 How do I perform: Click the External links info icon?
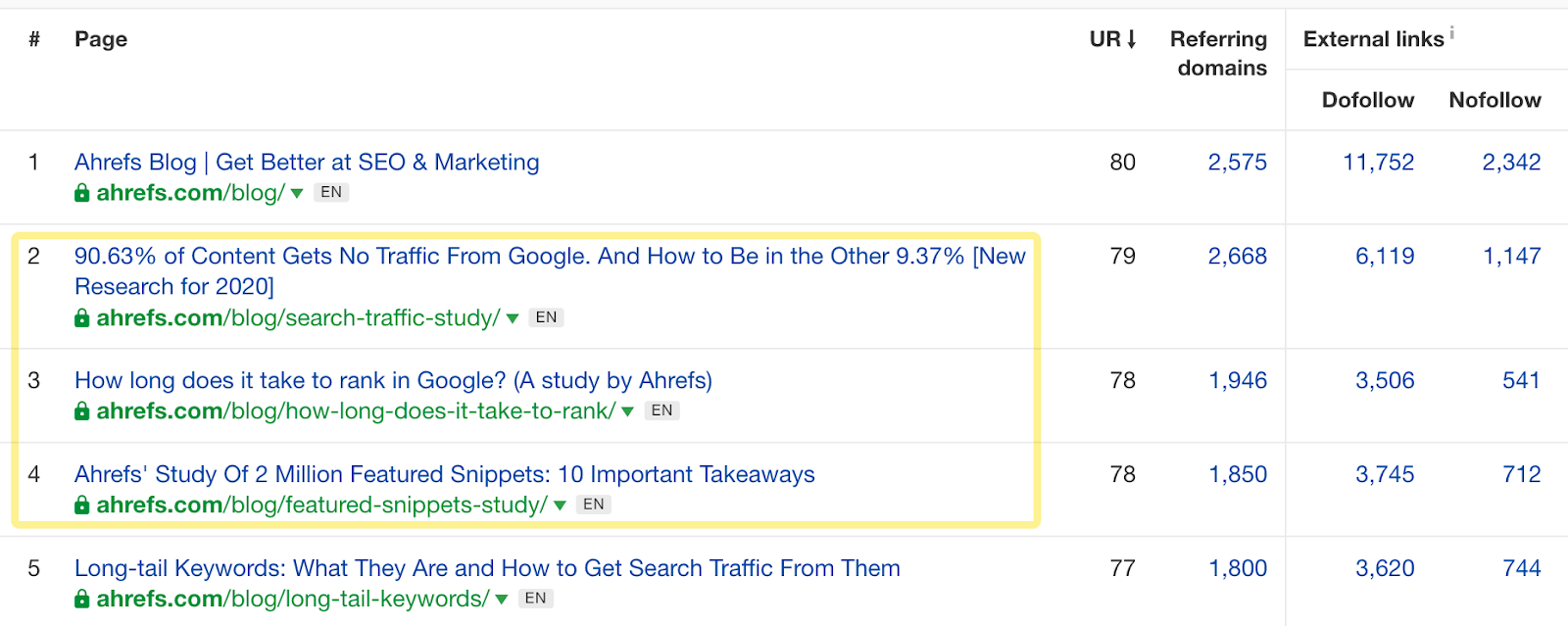[x=1451, y=34]
